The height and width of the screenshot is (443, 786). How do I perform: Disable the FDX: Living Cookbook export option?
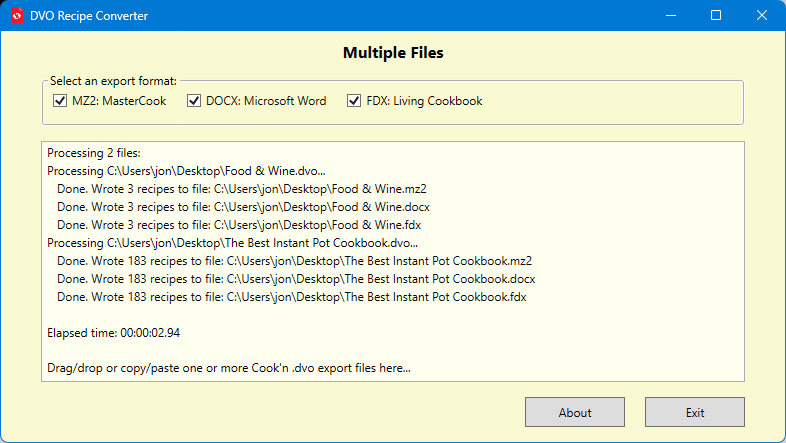[354, 101]
